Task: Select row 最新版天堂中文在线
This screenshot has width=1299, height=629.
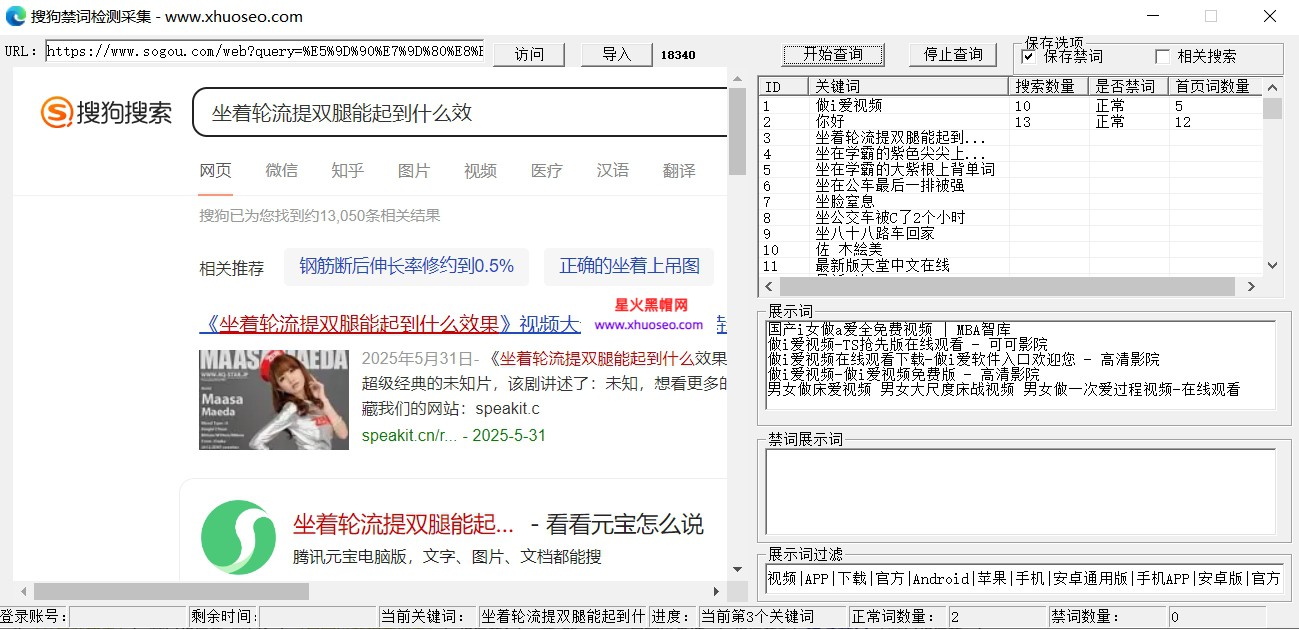Action: [1010, 265]
